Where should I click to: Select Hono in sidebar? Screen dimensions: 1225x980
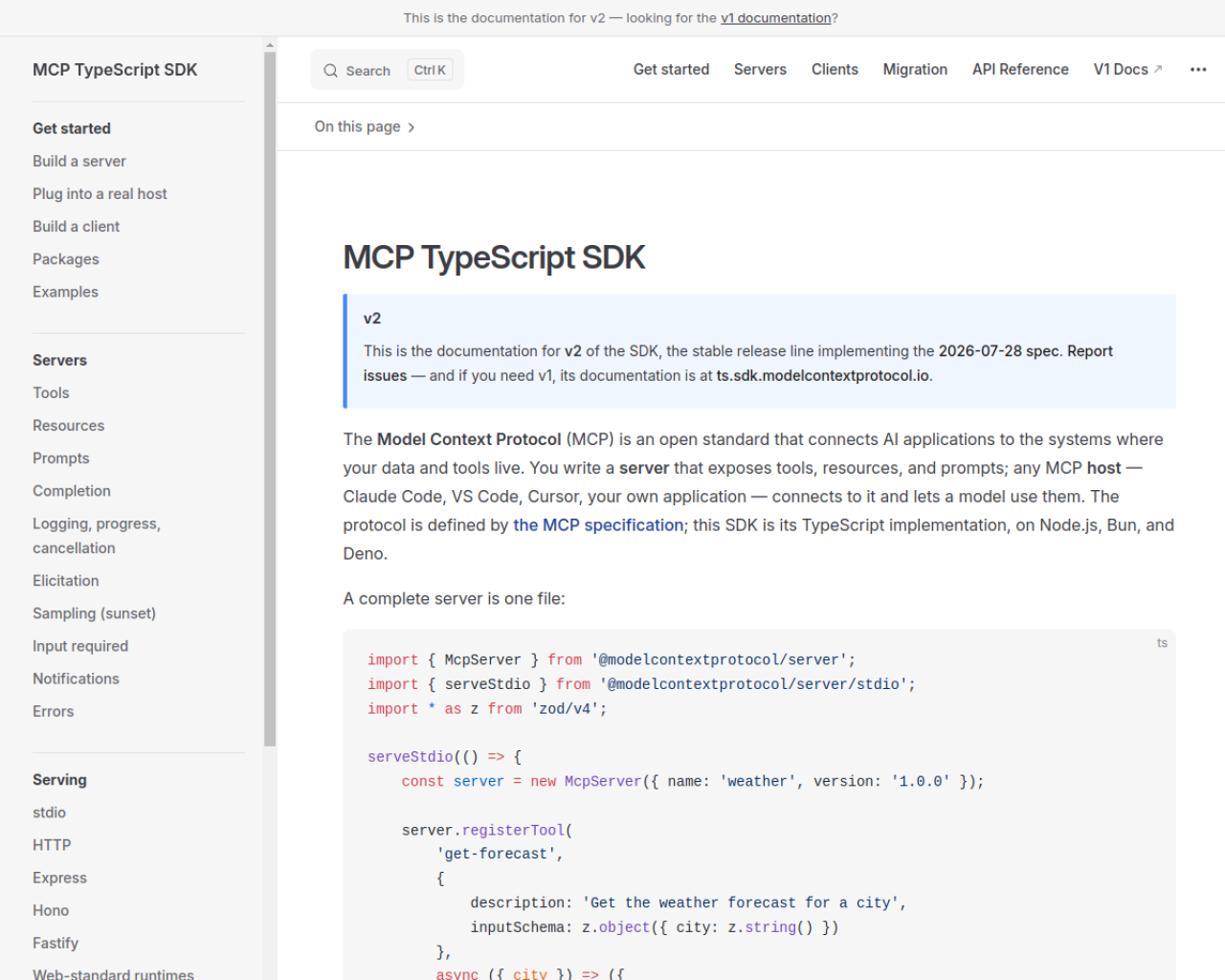click(x=51, y=910)
